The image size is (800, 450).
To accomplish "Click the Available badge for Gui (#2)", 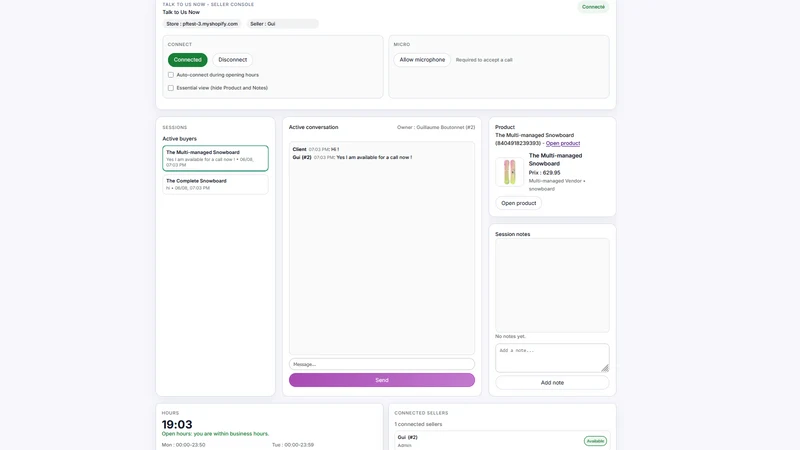I will [x=595, y=441].
